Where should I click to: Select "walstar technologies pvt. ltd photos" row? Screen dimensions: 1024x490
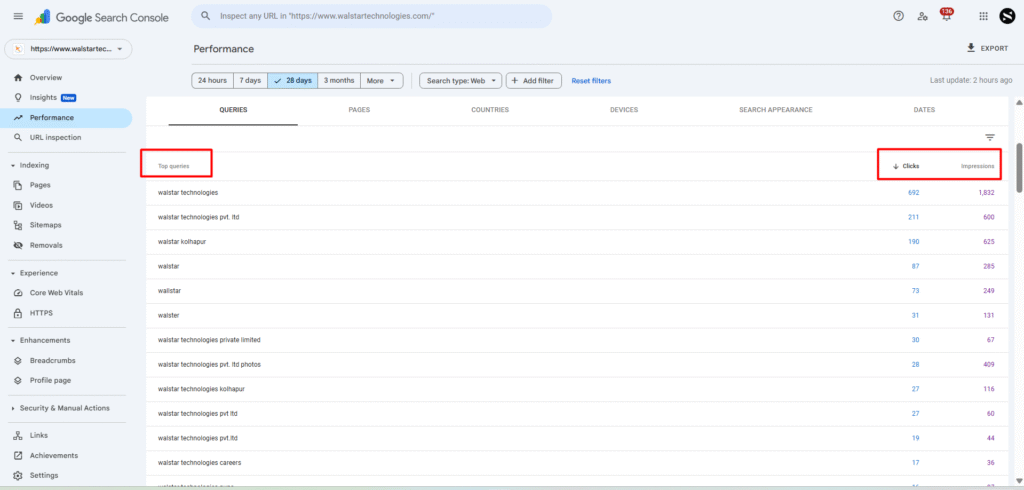(577, 365)
